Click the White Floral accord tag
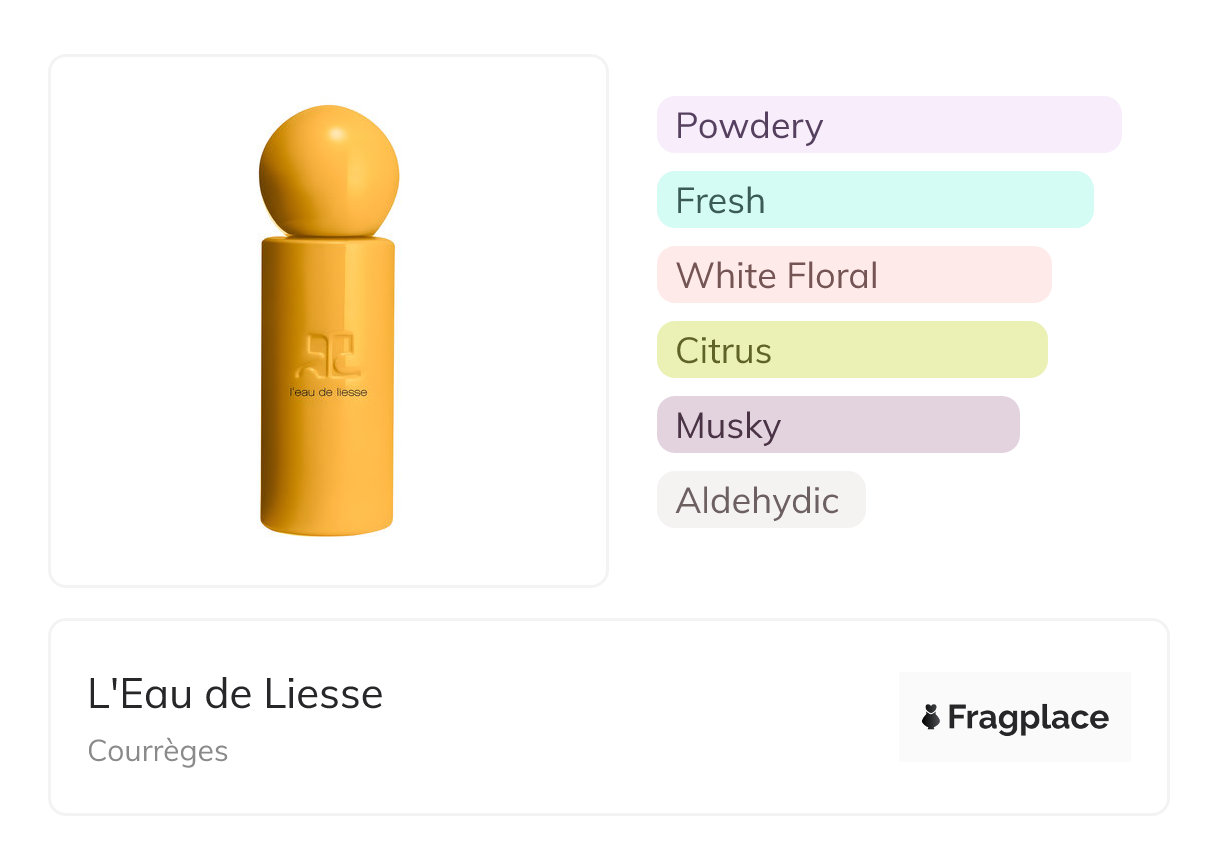 point(854,275)
